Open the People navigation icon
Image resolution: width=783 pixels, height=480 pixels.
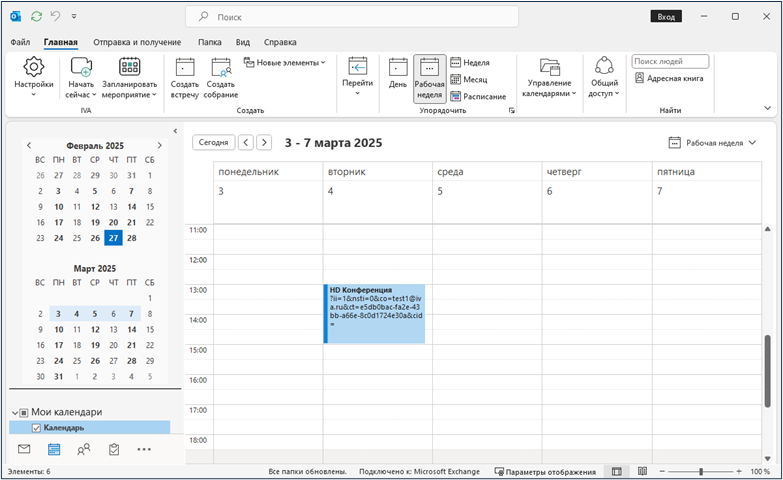point(83,449)
